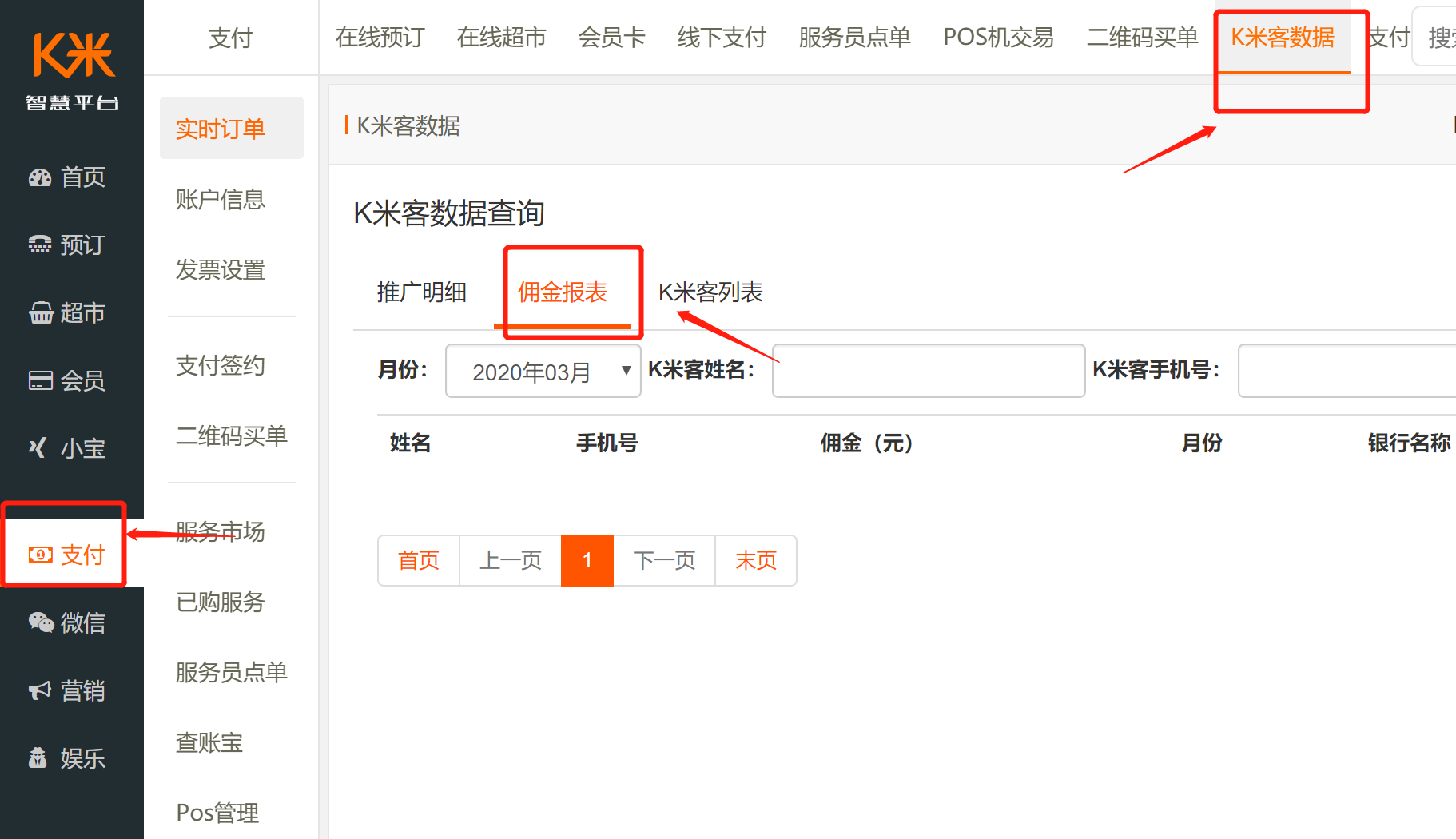Click the 银行名称 column header
The image size is (1456, 839).
1410,443
